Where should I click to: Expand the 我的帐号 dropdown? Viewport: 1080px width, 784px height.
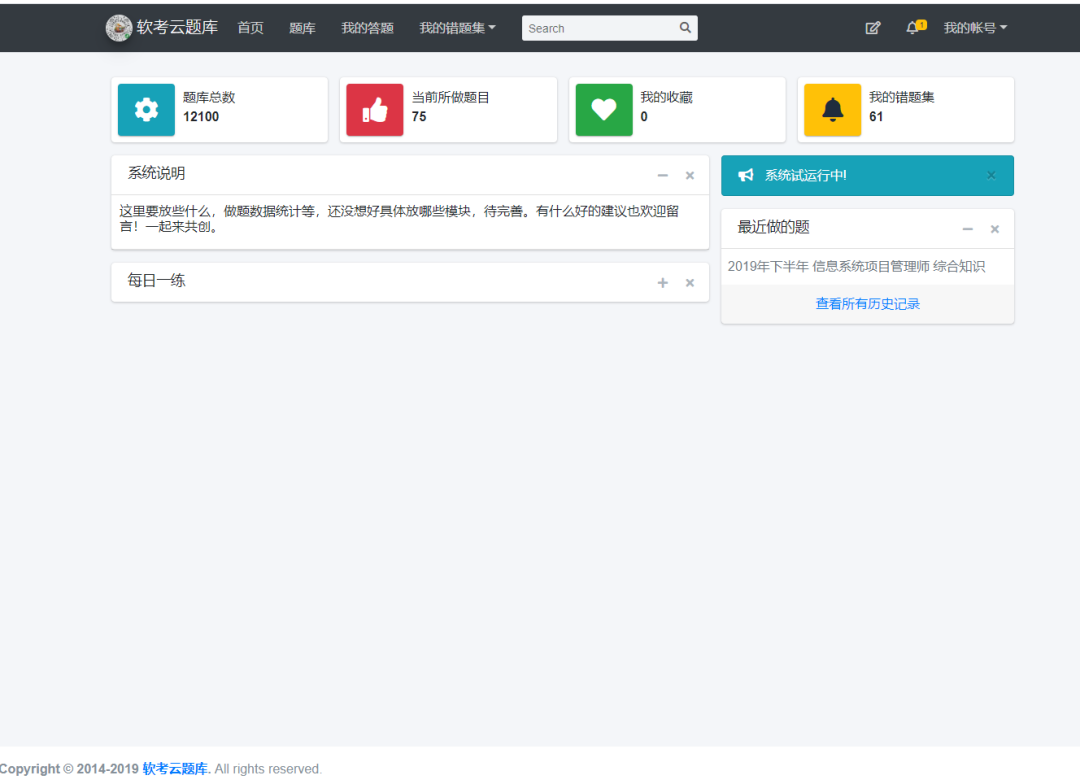(975, 28)
